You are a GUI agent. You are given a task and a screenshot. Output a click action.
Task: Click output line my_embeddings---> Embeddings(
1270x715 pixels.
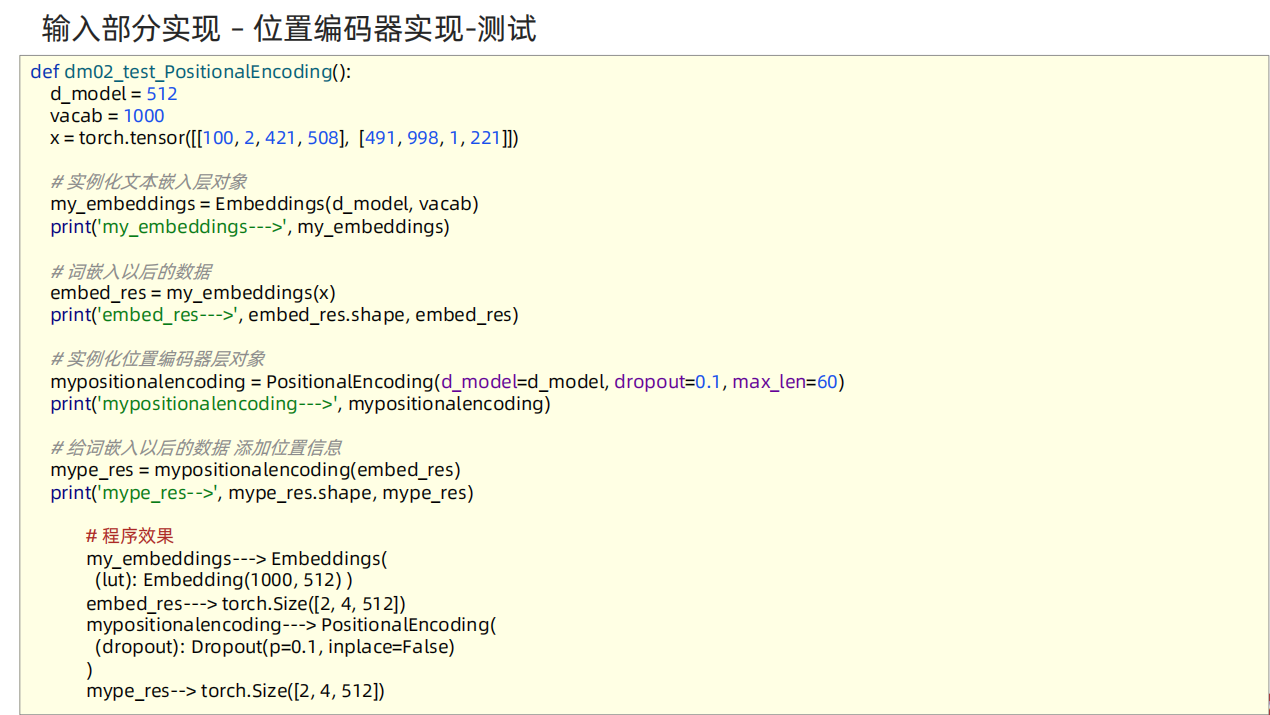(x=236, y=558)
